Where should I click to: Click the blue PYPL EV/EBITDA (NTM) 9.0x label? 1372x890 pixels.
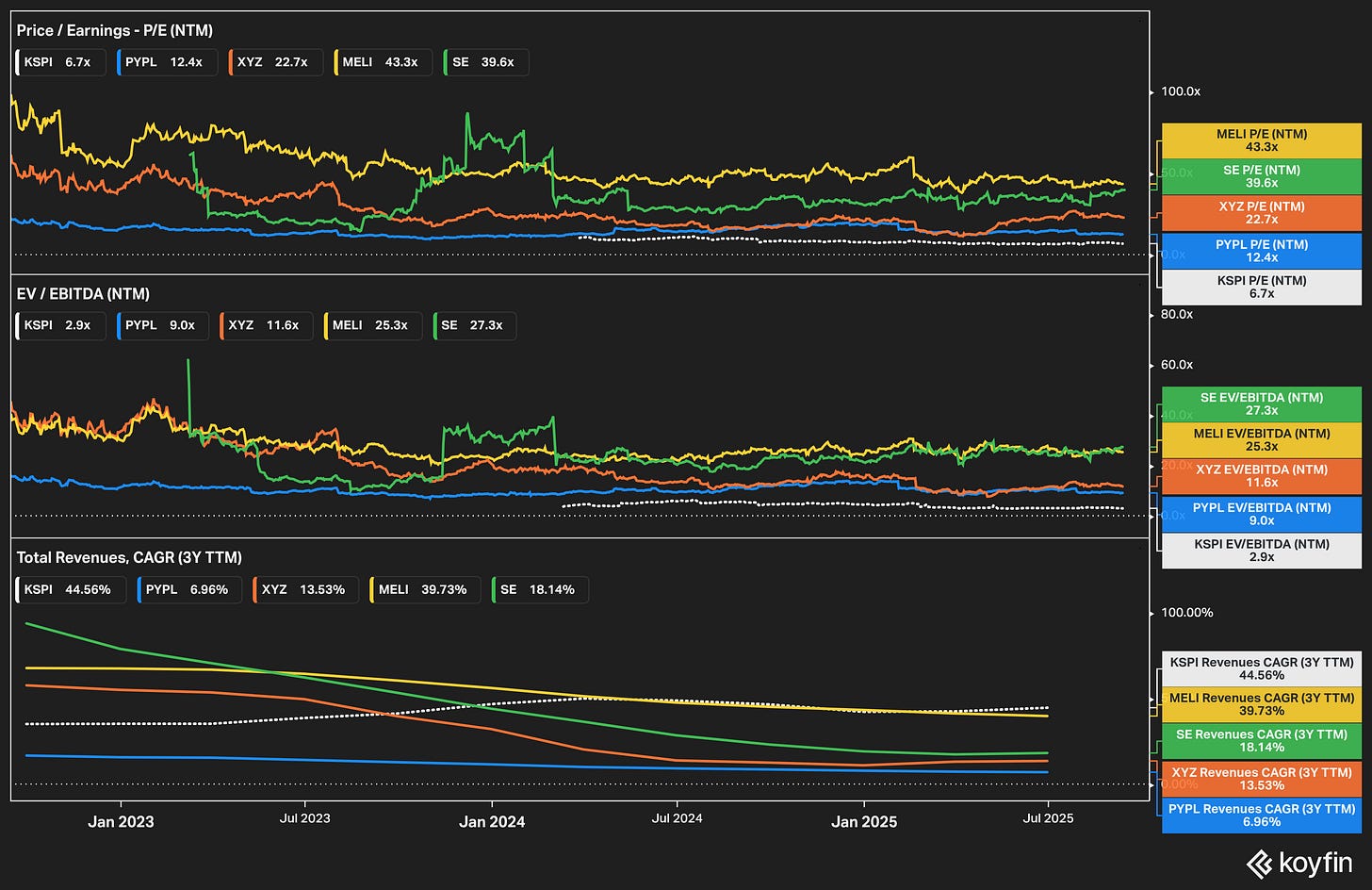pos(1262,514)
